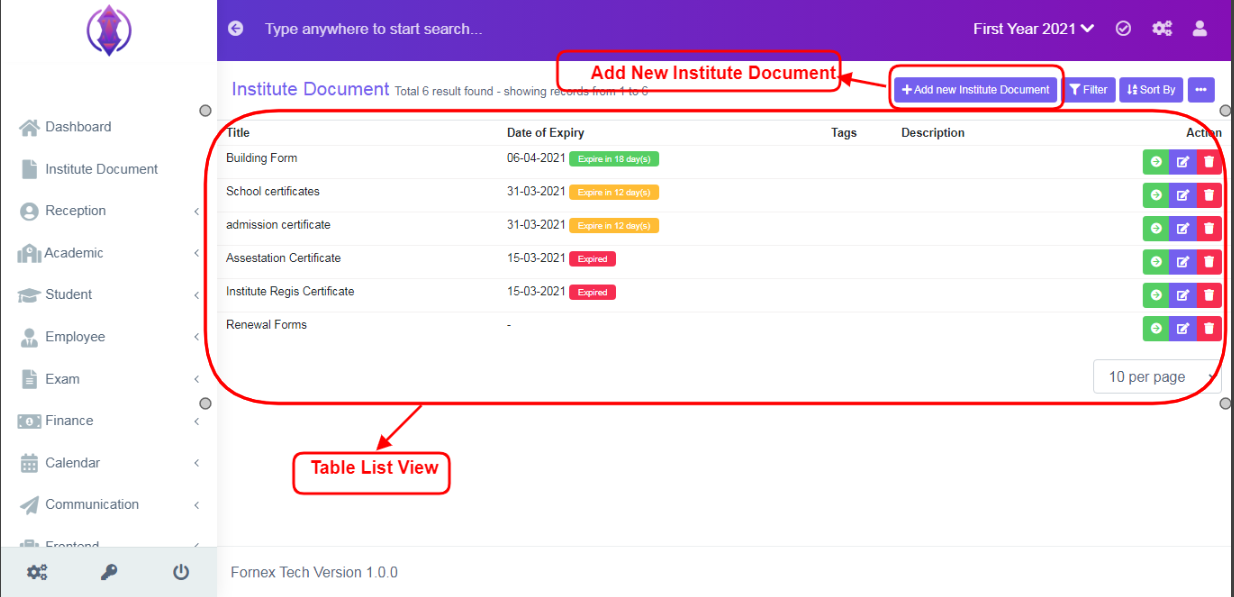Edit the Institute Regis Certificate row

click(1183, 295)
